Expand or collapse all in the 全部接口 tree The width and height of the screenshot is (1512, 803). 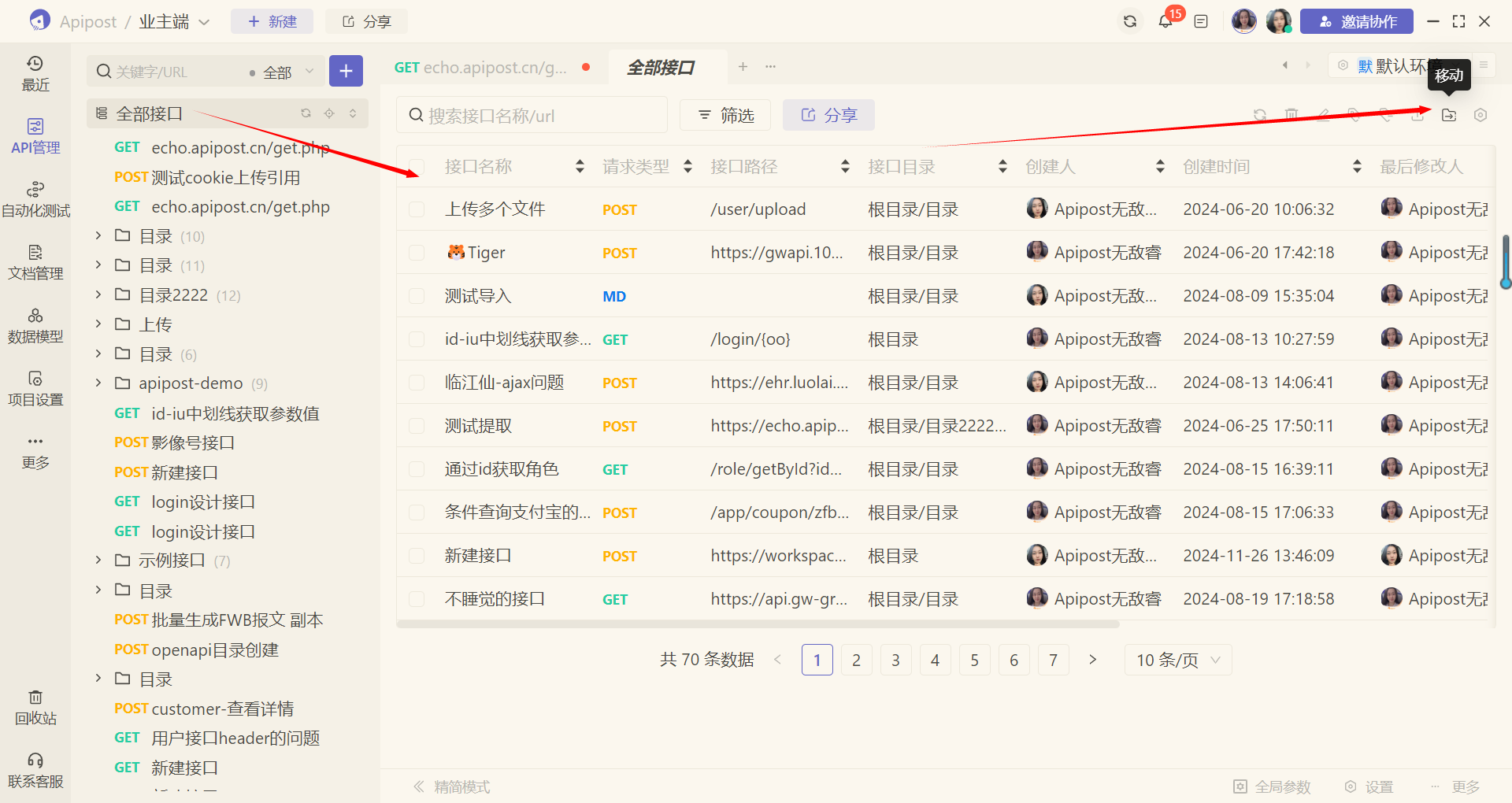(353, 113)
